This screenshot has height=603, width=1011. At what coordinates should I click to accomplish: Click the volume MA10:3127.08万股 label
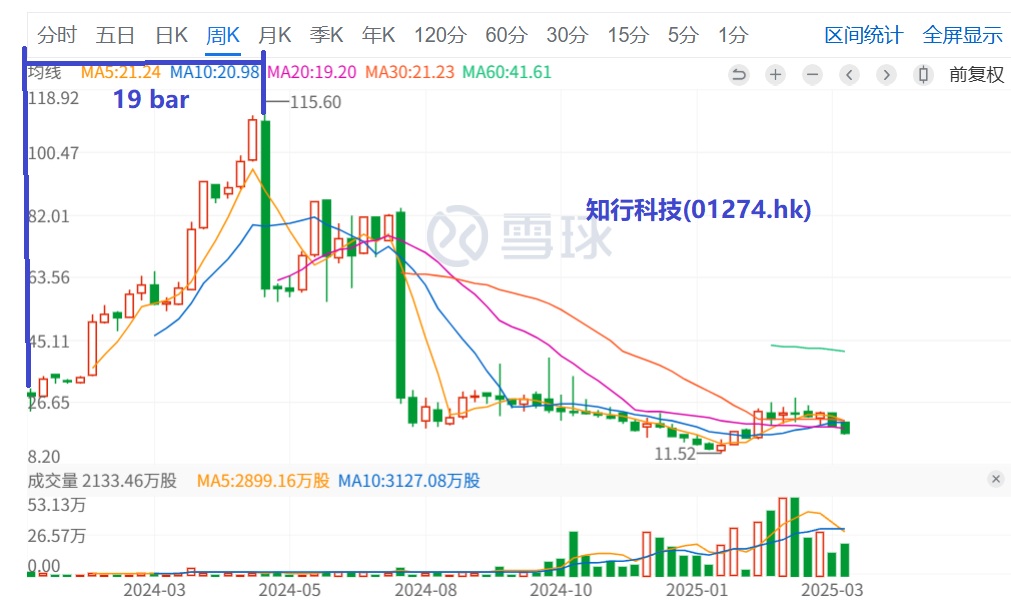click(x=409, y=481)
